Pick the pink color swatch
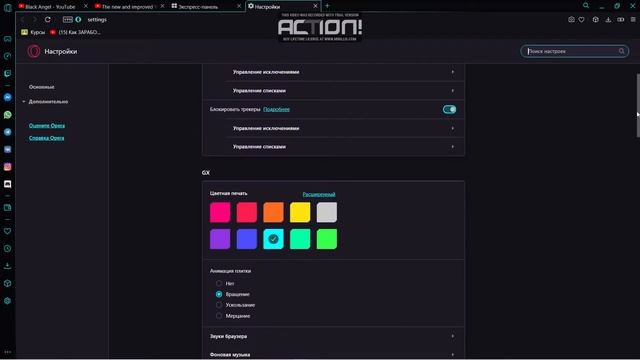 [x=220, y=212]
